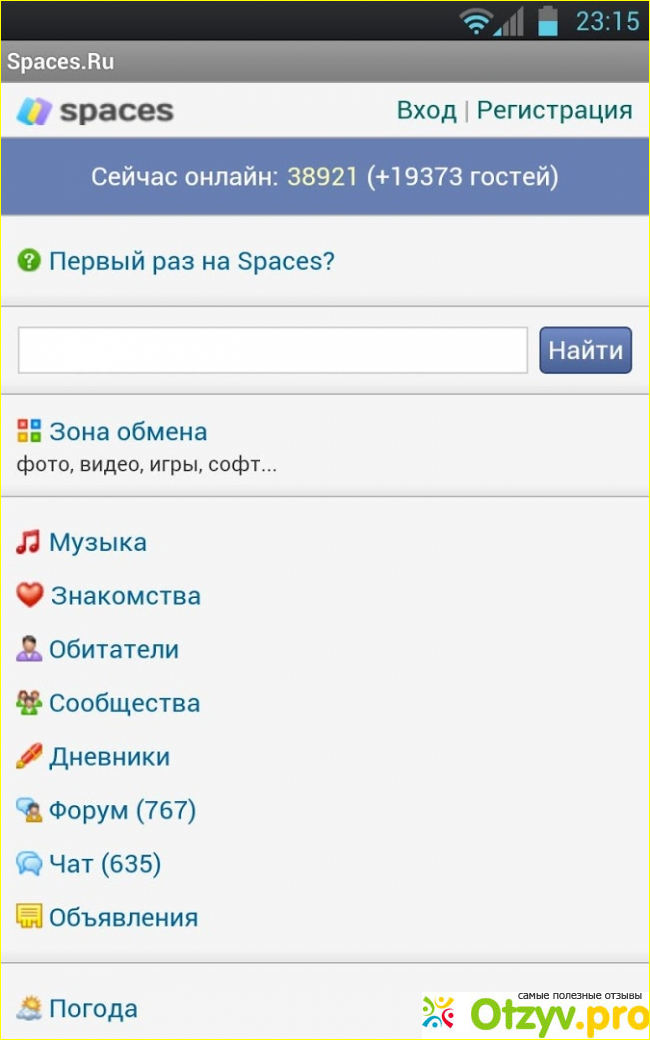Click the red music note icon
This screenshot has height=1040, width=650.
click(x=28, y=543)
